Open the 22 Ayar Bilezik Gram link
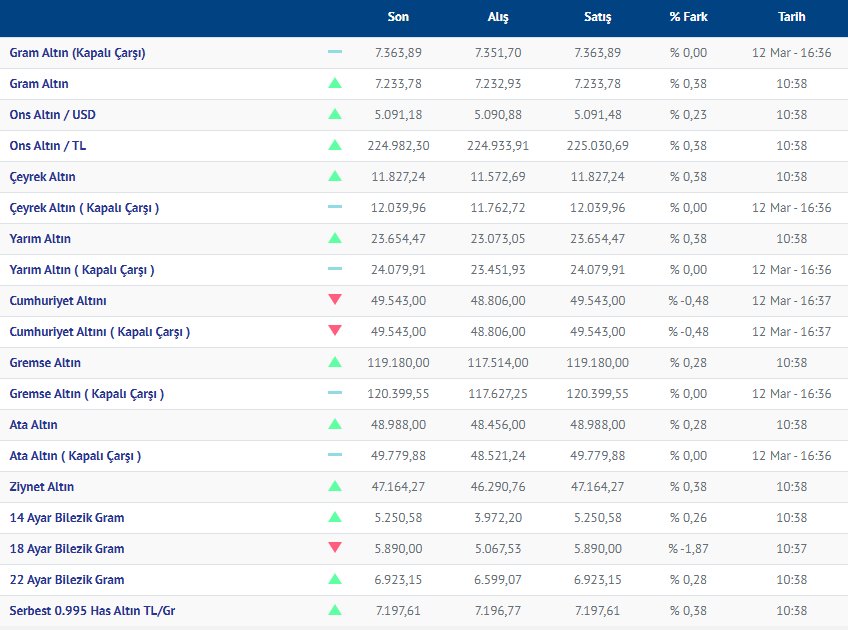The image size is (848, 630). [x=67, y=580]
